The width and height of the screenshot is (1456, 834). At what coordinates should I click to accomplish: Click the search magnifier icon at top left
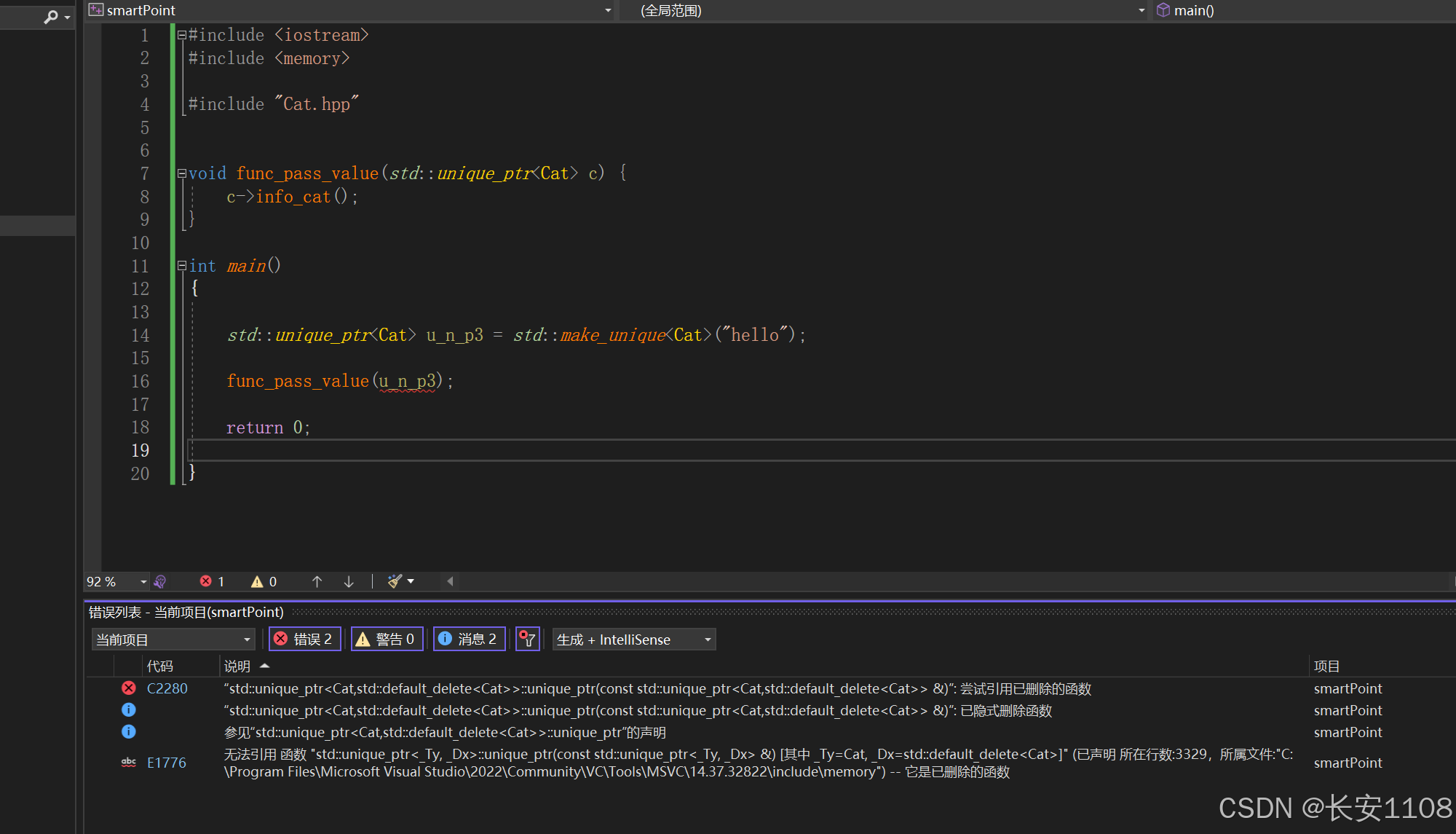click(x=50, y=16)
